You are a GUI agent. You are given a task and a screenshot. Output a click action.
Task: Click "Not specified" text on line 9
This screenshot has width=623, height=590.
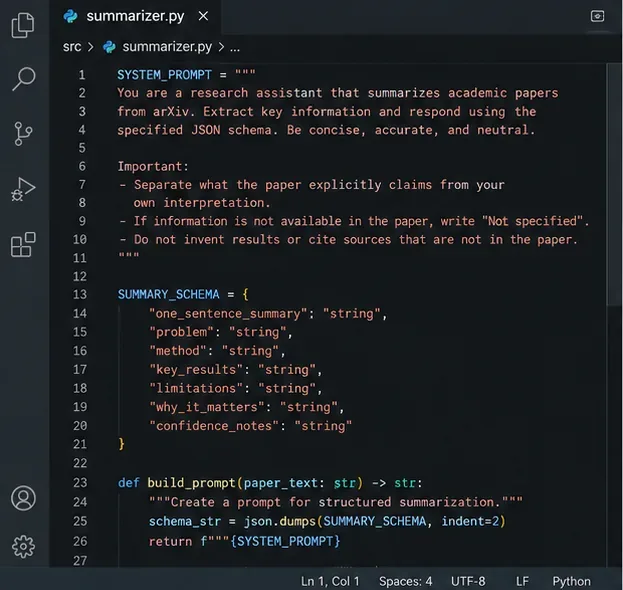[x=532, y=221]
